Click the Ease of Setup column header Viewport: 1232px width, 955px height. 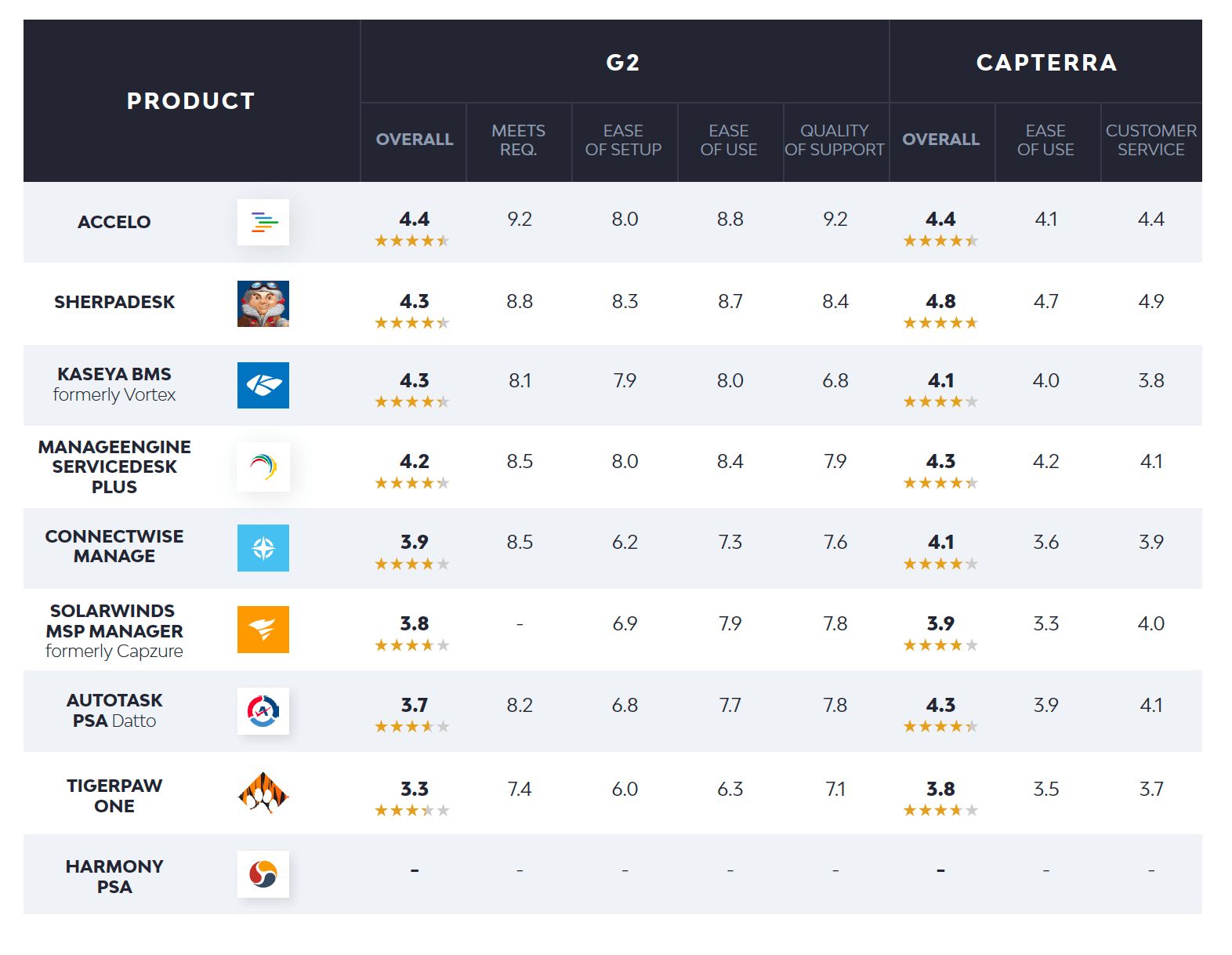(x=624, y=140)
